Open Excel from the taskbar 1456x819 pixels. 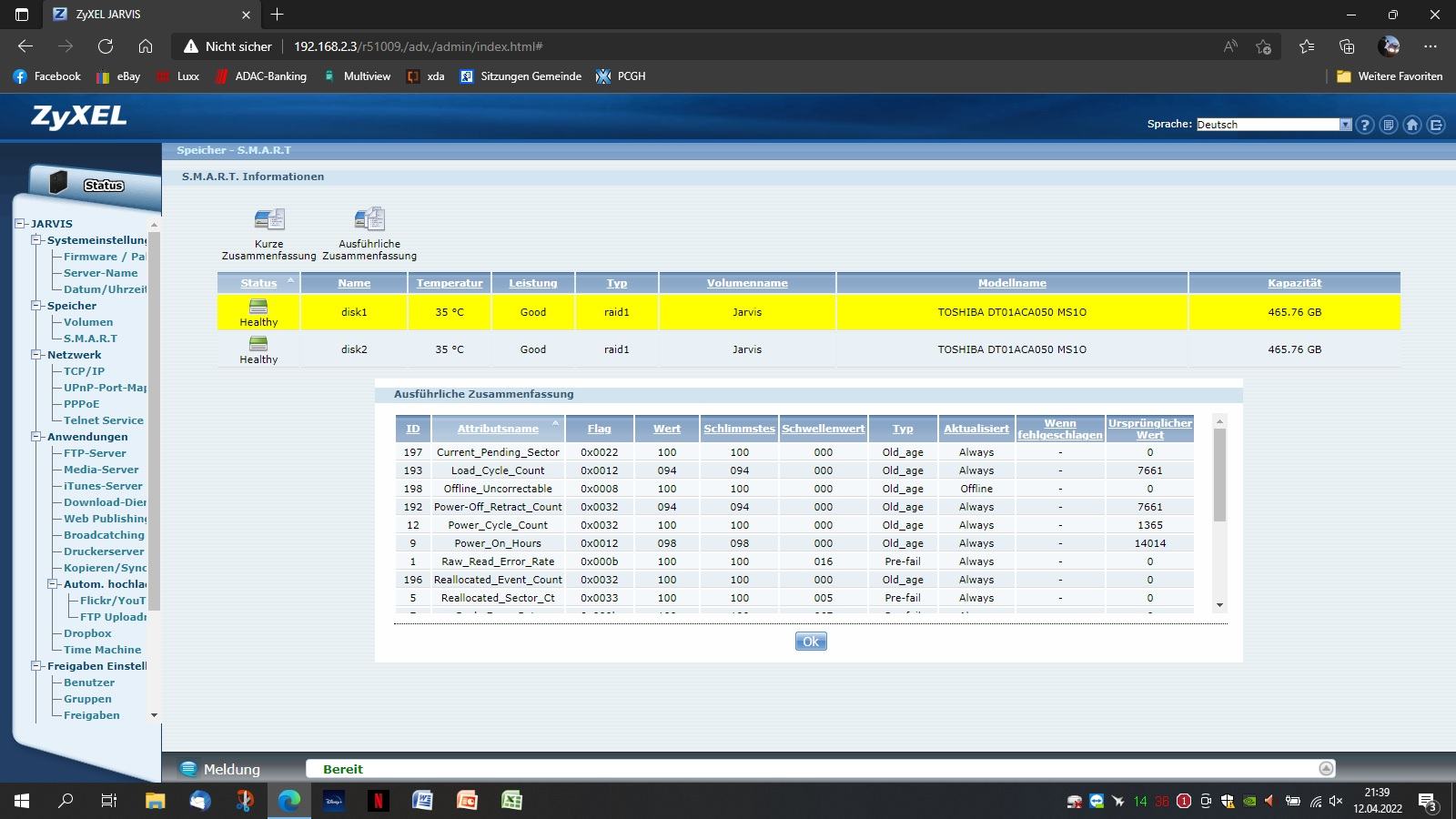511,801
